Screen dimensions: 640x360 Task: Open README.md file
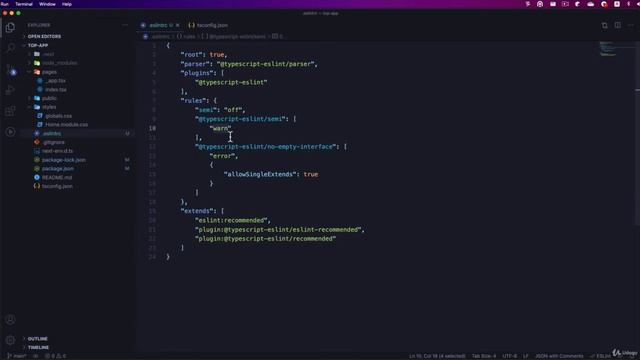point(57,178)
